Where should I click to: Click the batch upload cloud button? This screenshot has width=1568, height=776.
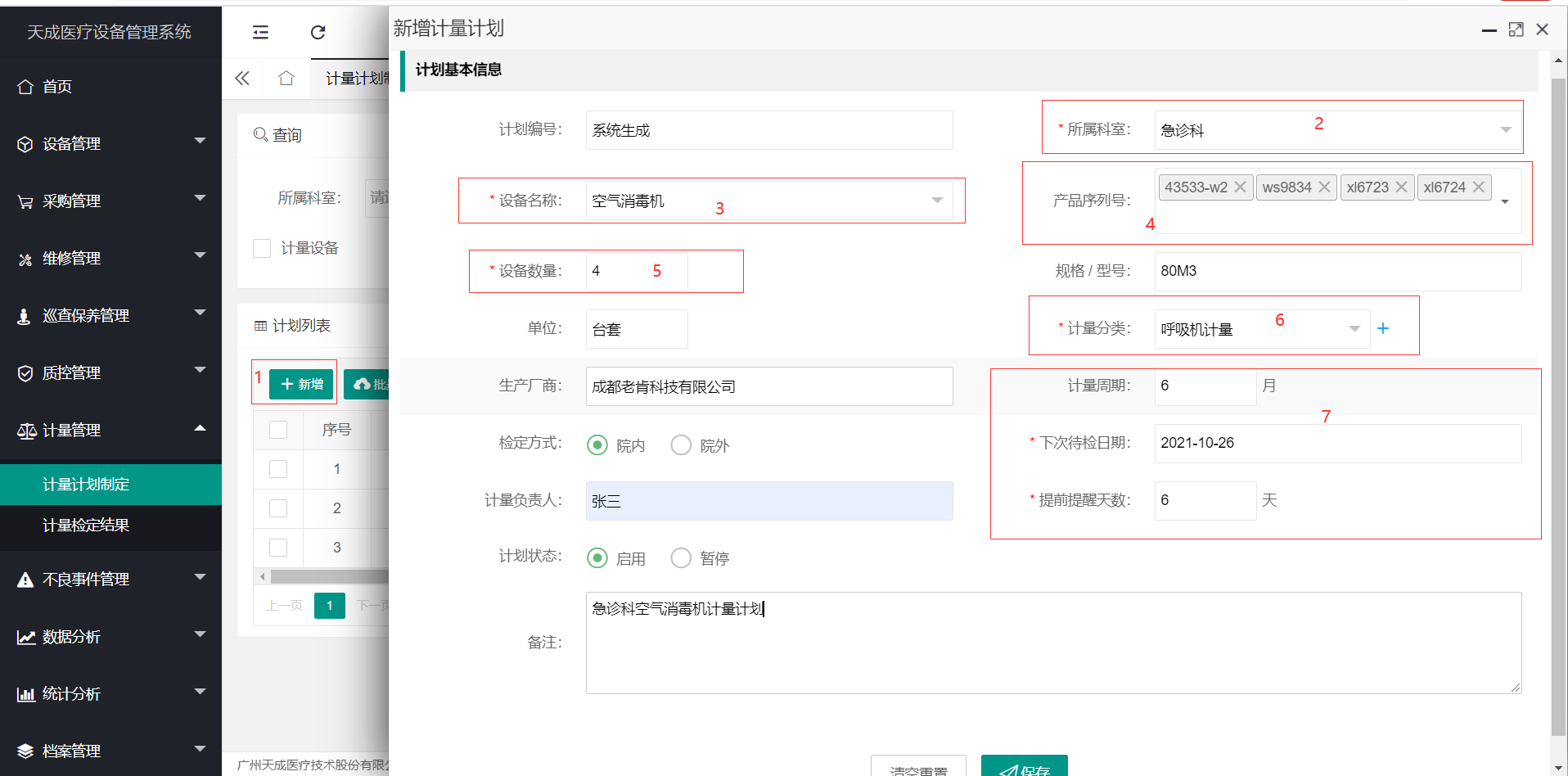(x=367, y=384)
